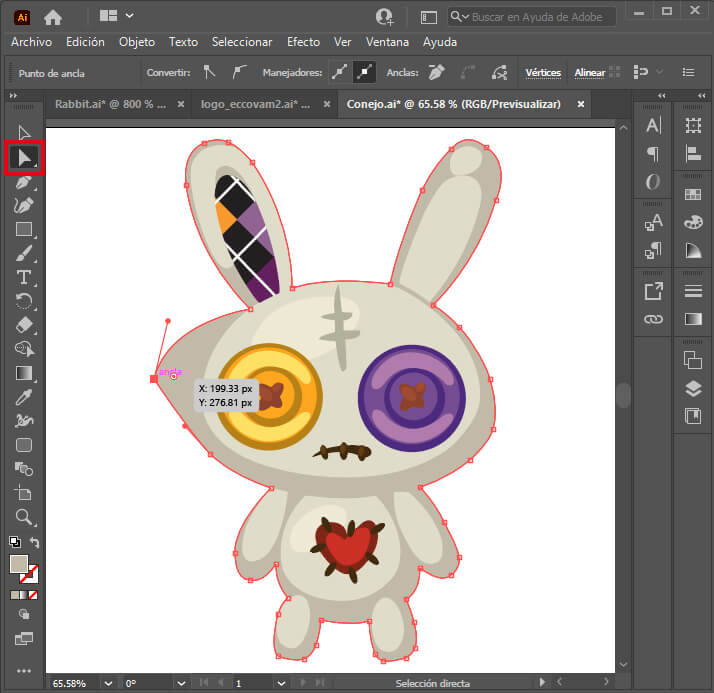Convert anchor point to smooth
Viewport: 714px width, 693px height.
[239, 72]
